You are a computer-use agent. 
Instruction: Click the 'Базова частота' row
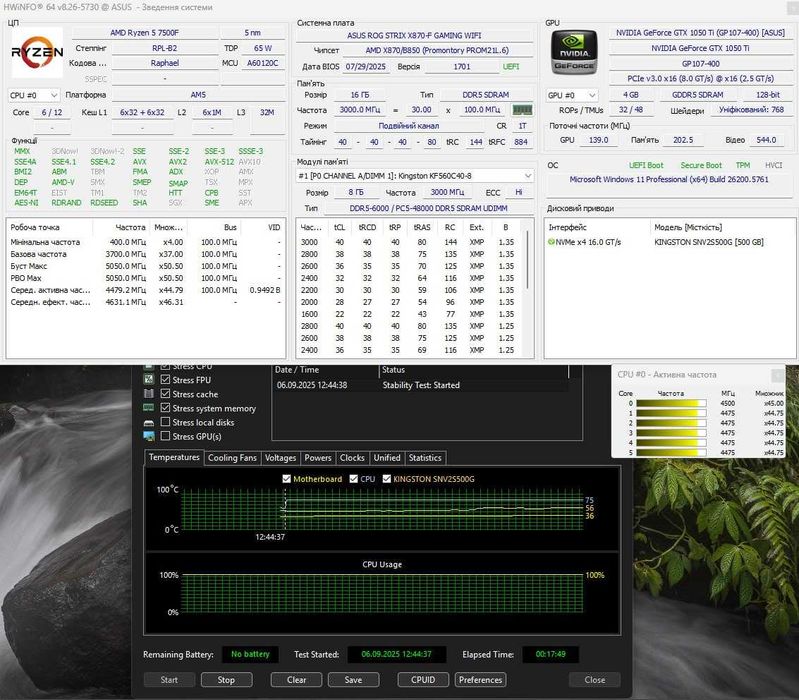(x=145, y=254)
